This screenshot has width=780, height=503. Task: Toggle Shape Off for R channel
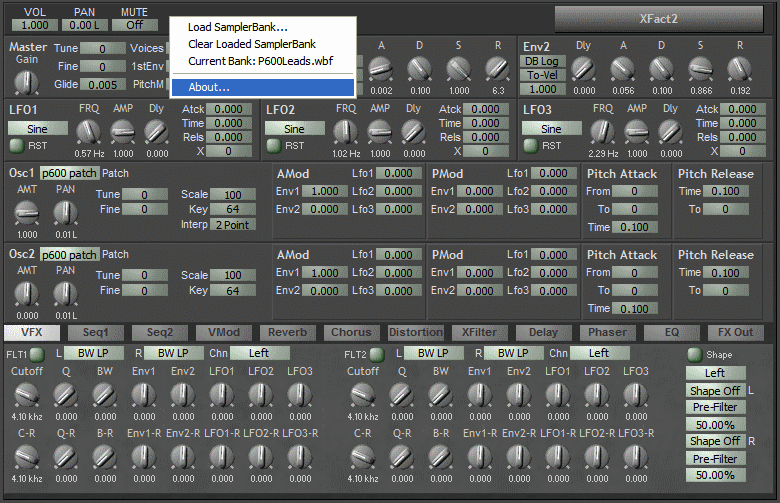tap(715, 441)
